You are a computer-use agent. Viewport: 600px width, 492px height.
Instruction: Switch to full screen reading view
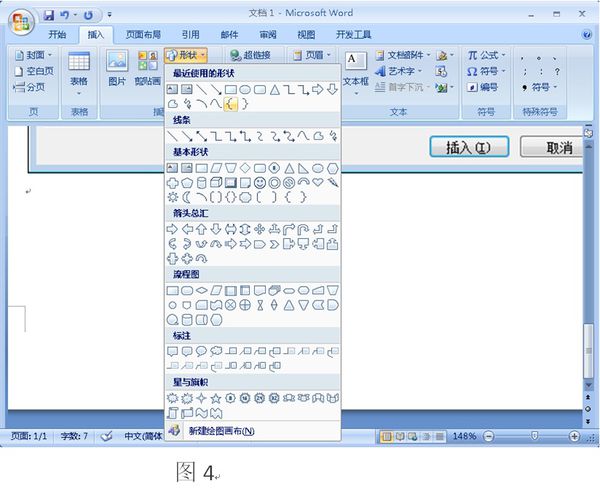pyautogui.click(x=399, y=437)
